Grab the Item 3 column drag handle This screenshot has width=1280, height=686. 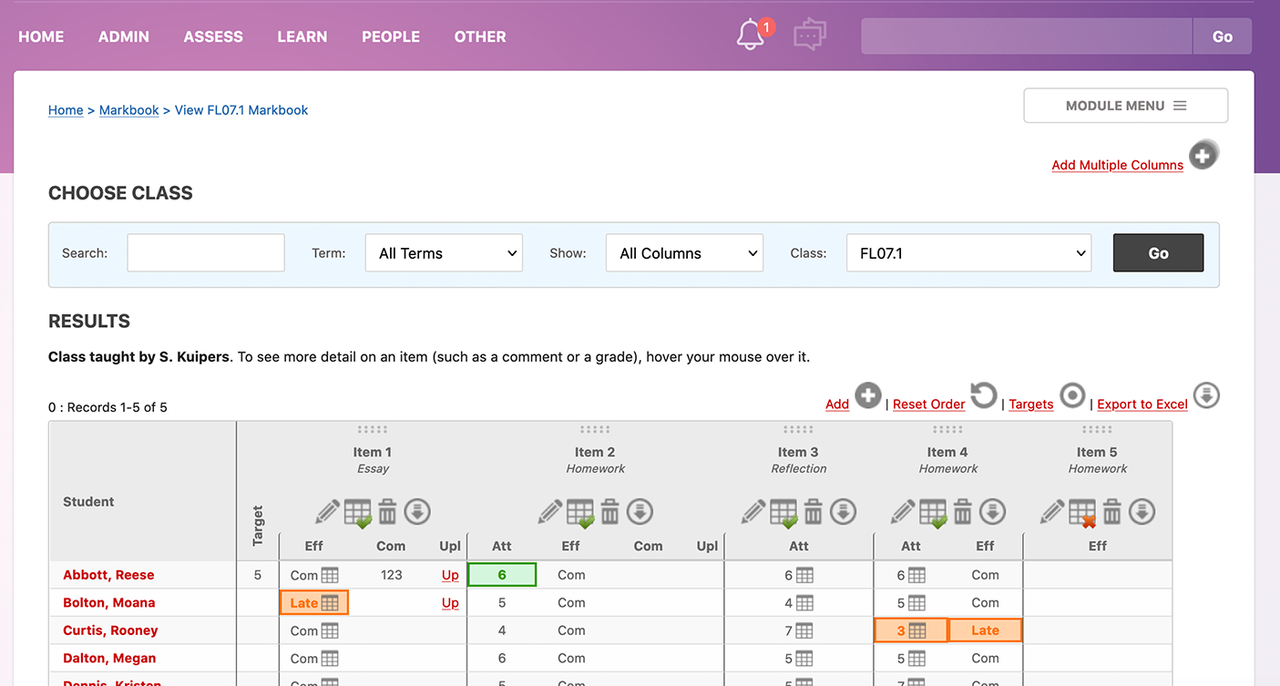click(798, 430)
